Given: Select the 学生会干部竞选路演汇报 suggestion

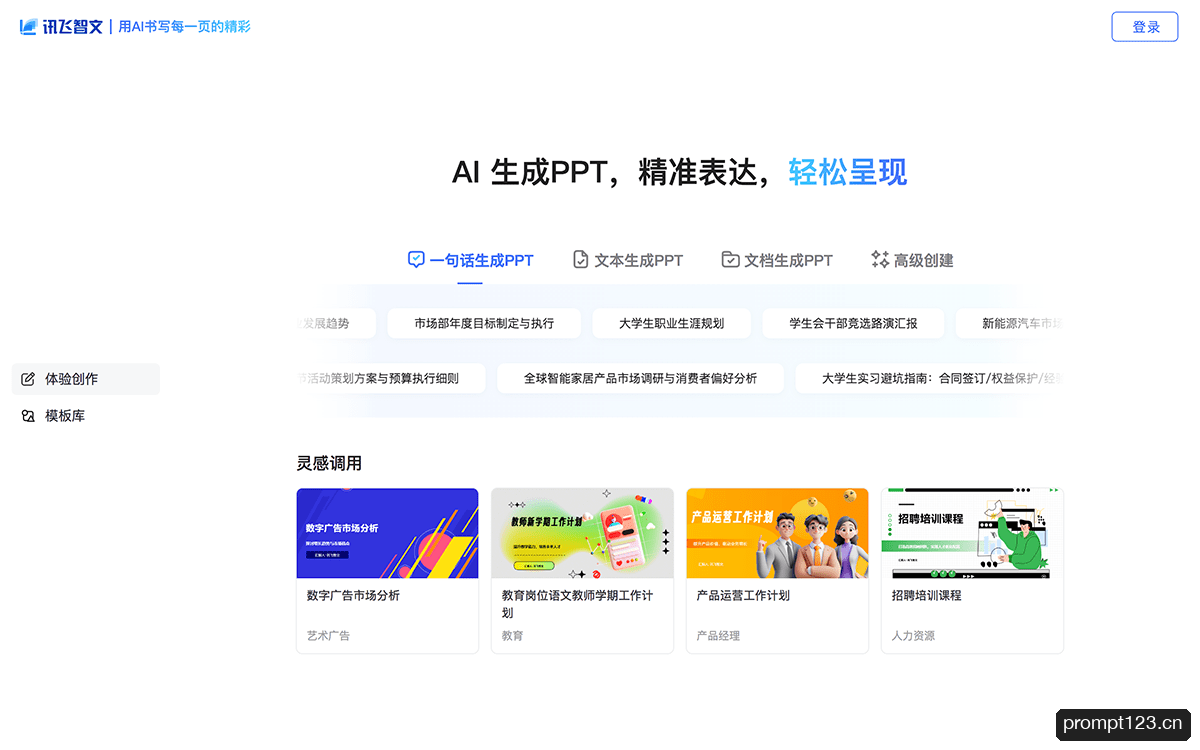Looking at the screenshot, I should (x=853, y=323).
